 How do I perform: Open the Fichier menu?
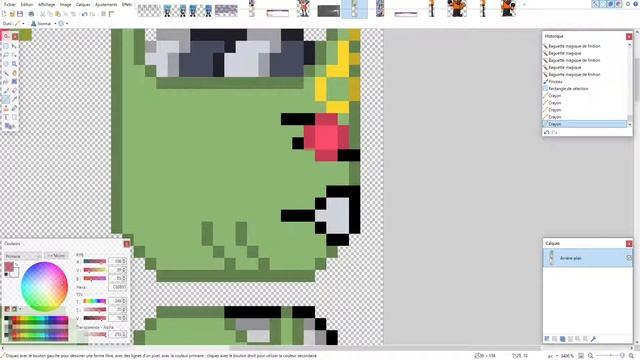10,4
